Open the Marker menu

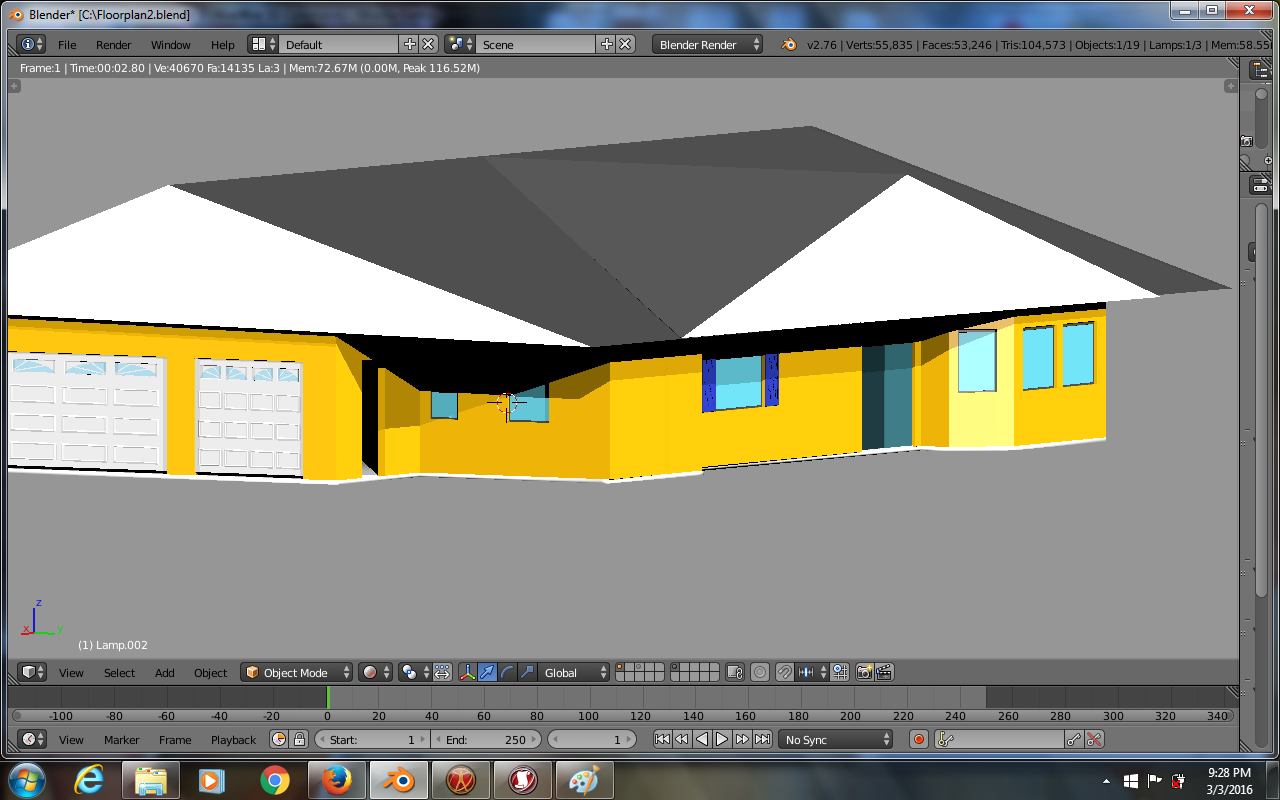click(x=122, y=740)
